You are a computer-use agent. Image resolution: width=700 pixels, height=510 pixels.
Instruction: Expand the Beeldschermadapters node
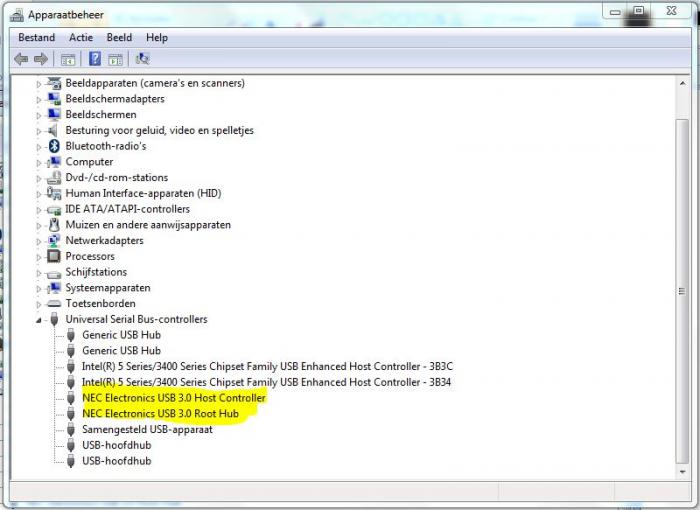(39, 99)
